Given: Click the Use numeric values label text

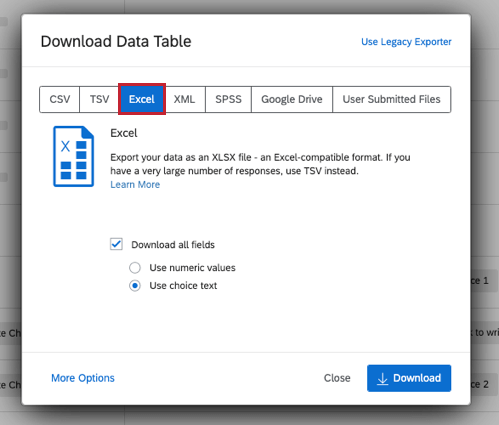Looking at the screenshot, I should point(192,268).
